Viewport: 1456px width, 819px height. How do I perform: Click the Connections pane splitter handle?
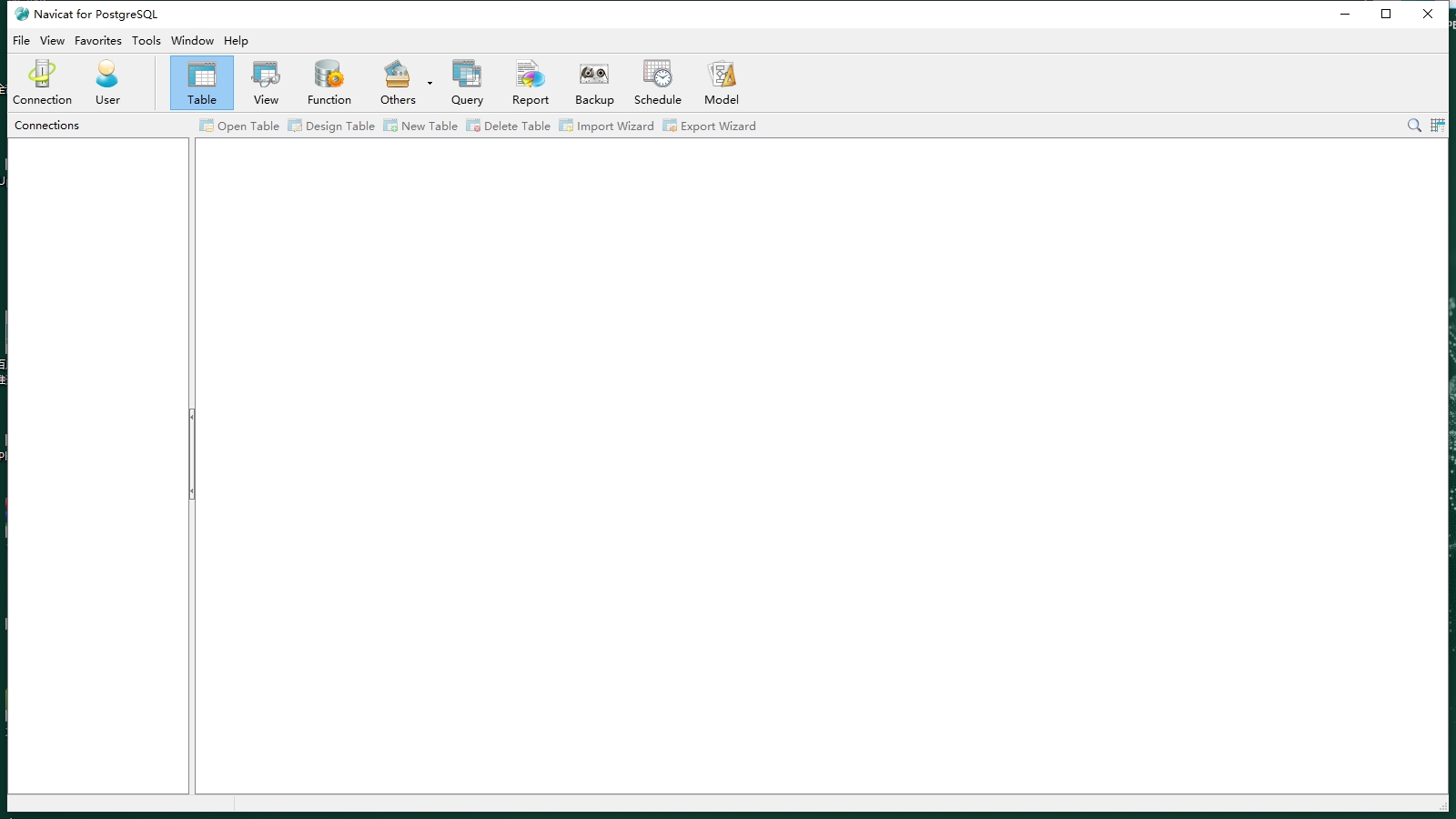(192, 454)
